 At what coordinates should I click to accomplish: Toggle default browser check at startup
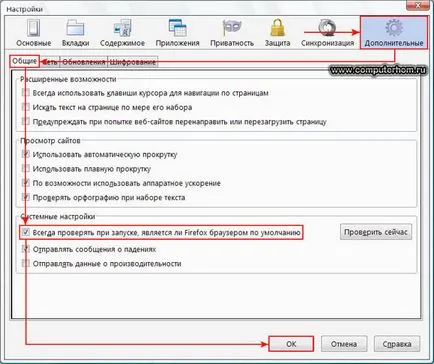26,232
